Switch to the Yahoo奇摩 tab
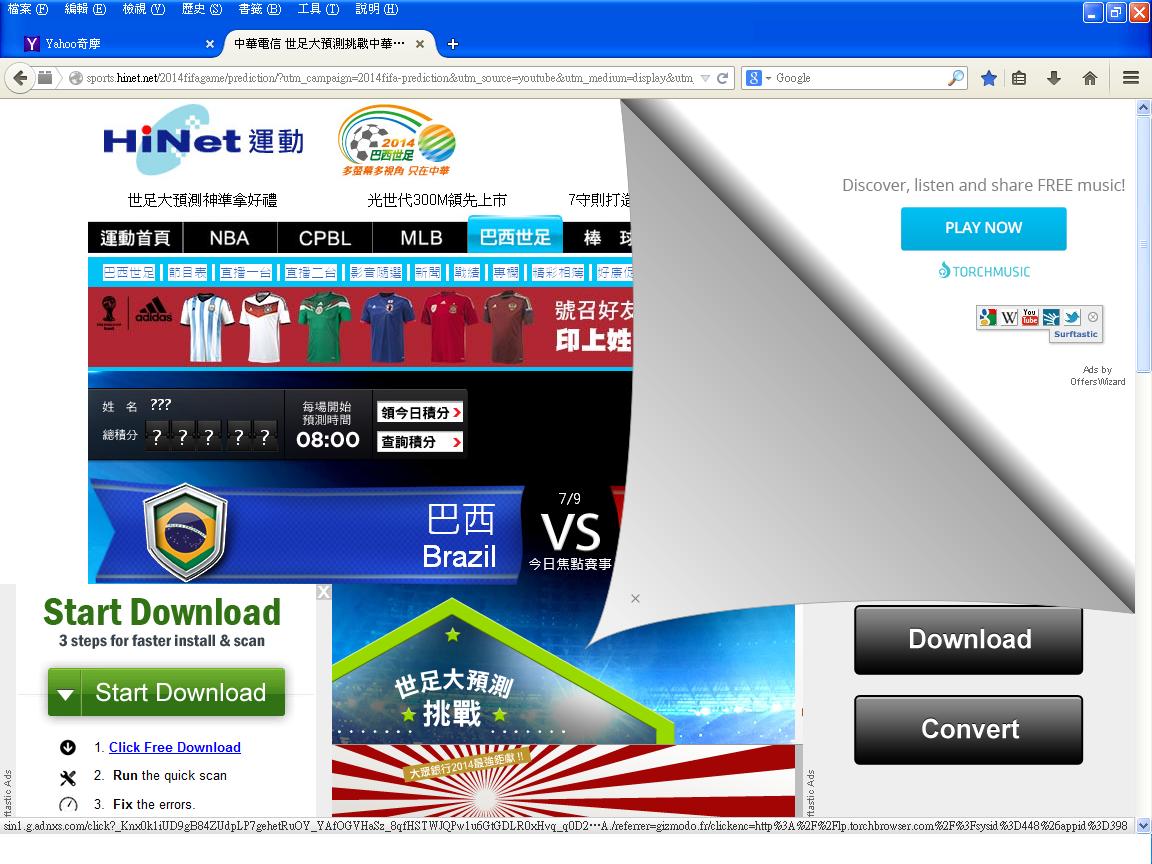The height and width of the screenshot is (864, 1152). coord(118,44)
